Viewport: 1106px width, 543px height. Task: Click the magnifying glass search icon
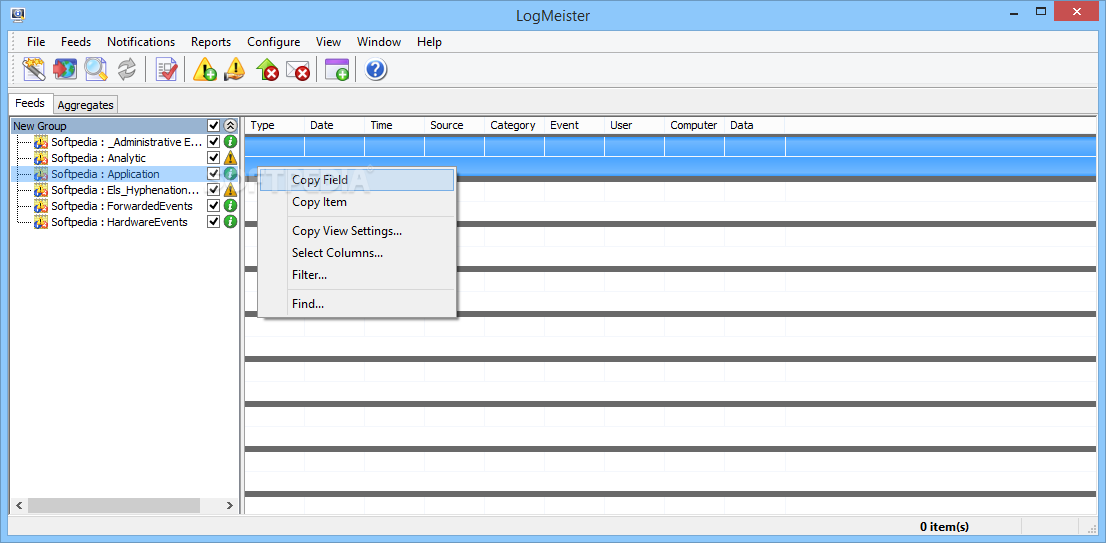pyautogui.click(x=95, y=69)
